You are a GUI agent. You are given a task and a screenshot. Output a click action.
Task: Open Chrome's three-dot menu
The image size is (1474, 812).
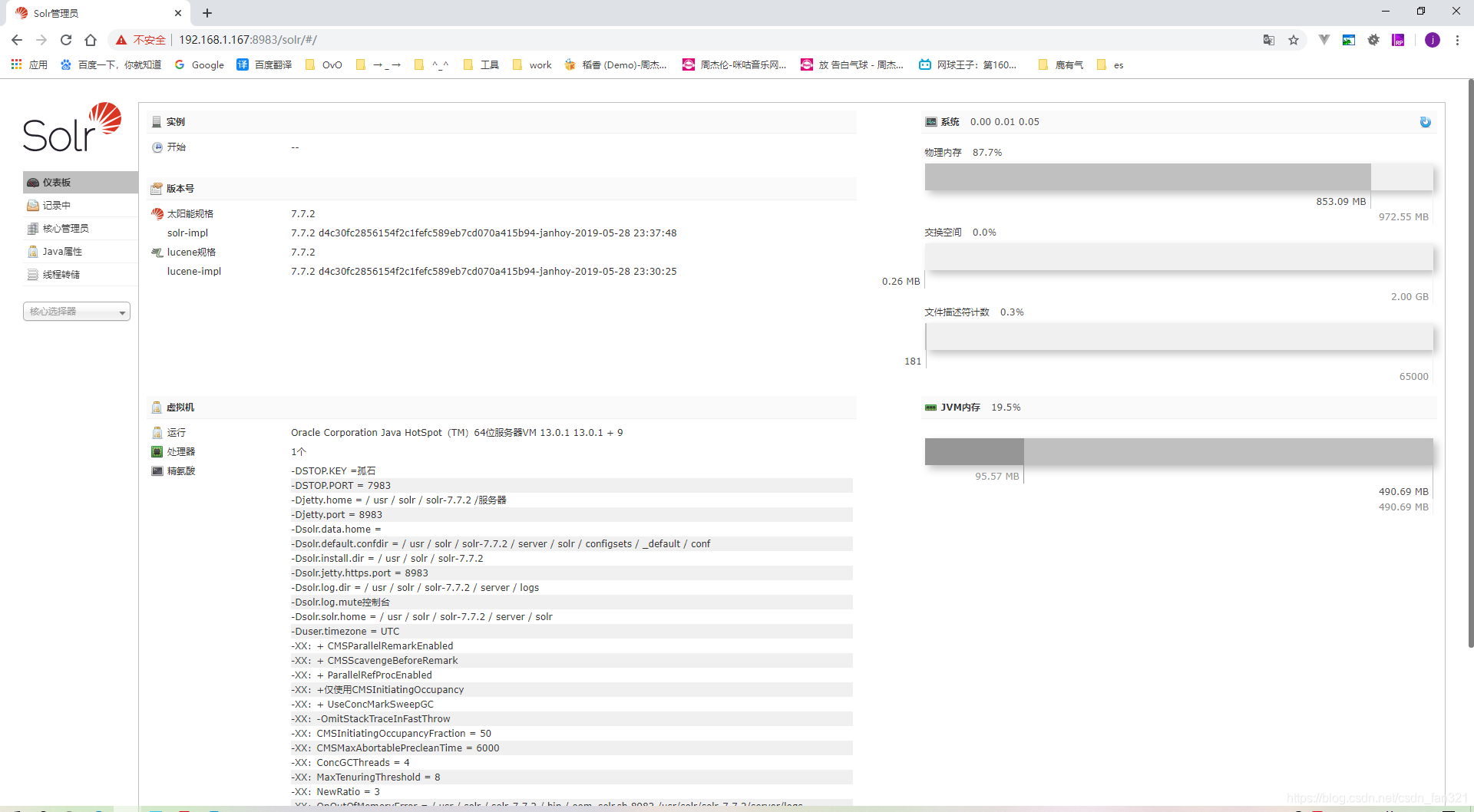click(1457, 40)
